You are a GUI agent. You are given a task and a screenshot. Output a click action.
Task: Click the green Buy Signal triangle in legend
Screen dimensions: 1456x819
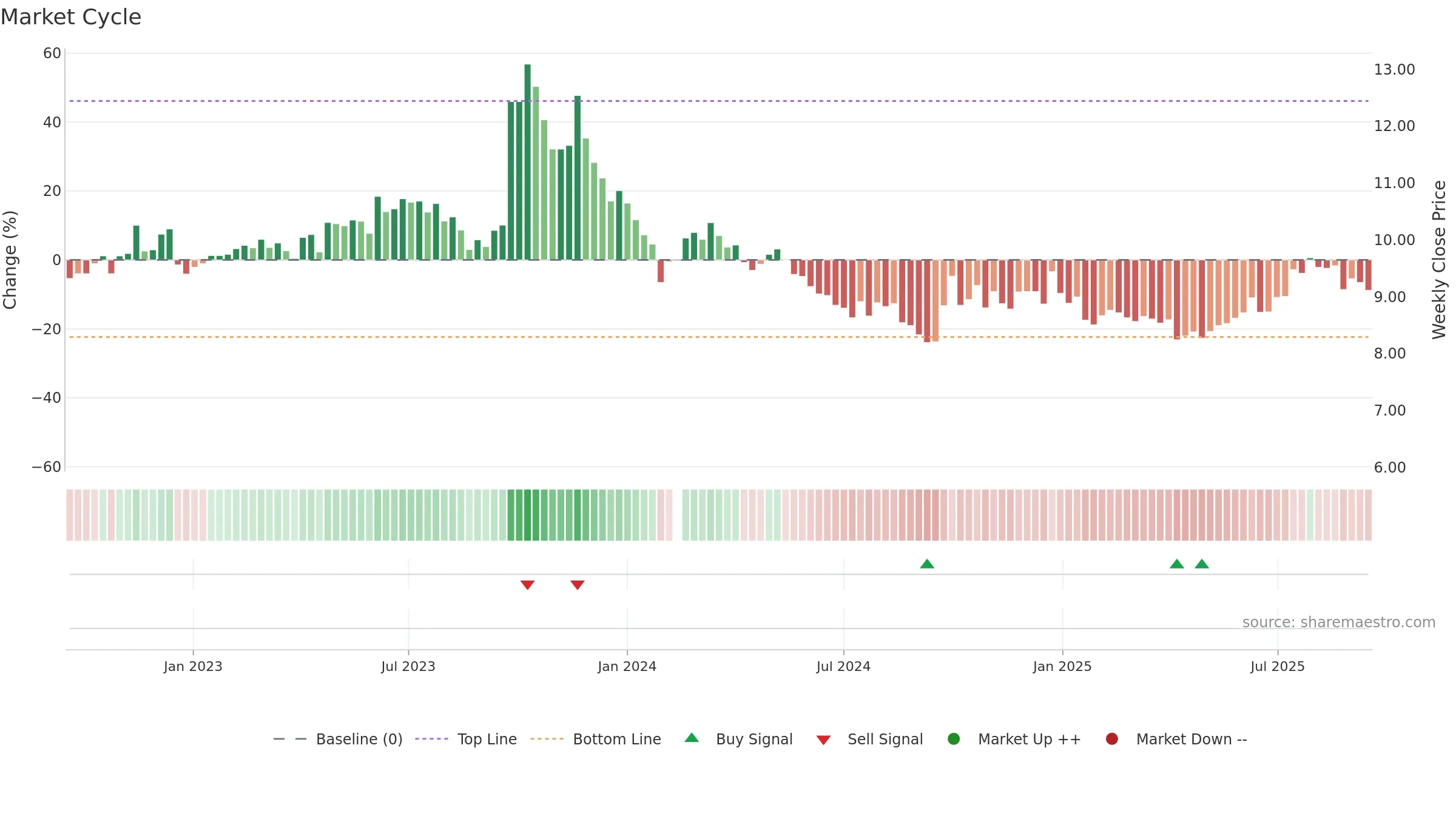[692, 738]
